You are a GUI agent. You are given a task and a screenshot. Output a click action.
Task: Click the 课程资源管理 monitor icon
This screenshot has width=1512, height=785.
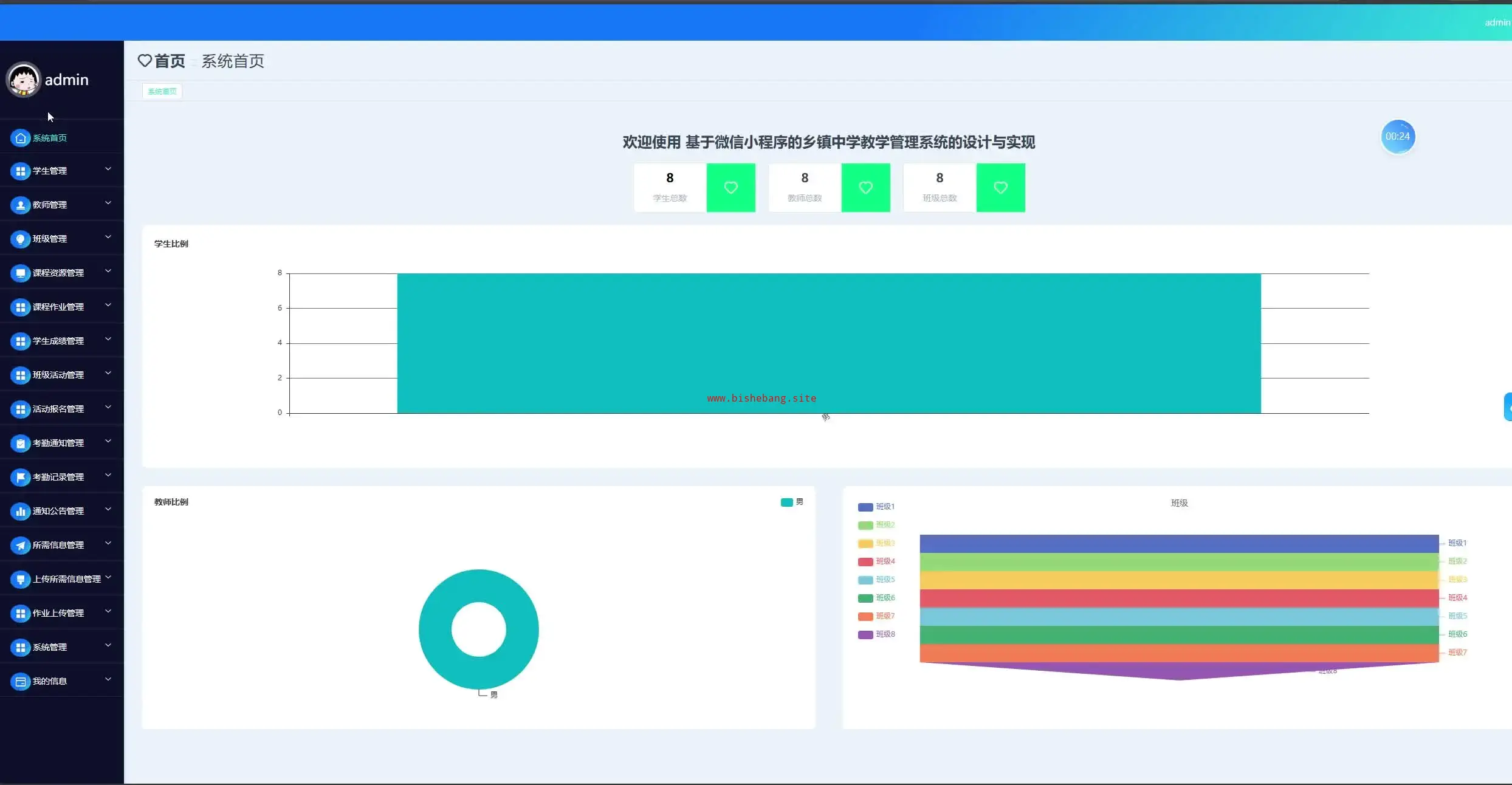20,273
